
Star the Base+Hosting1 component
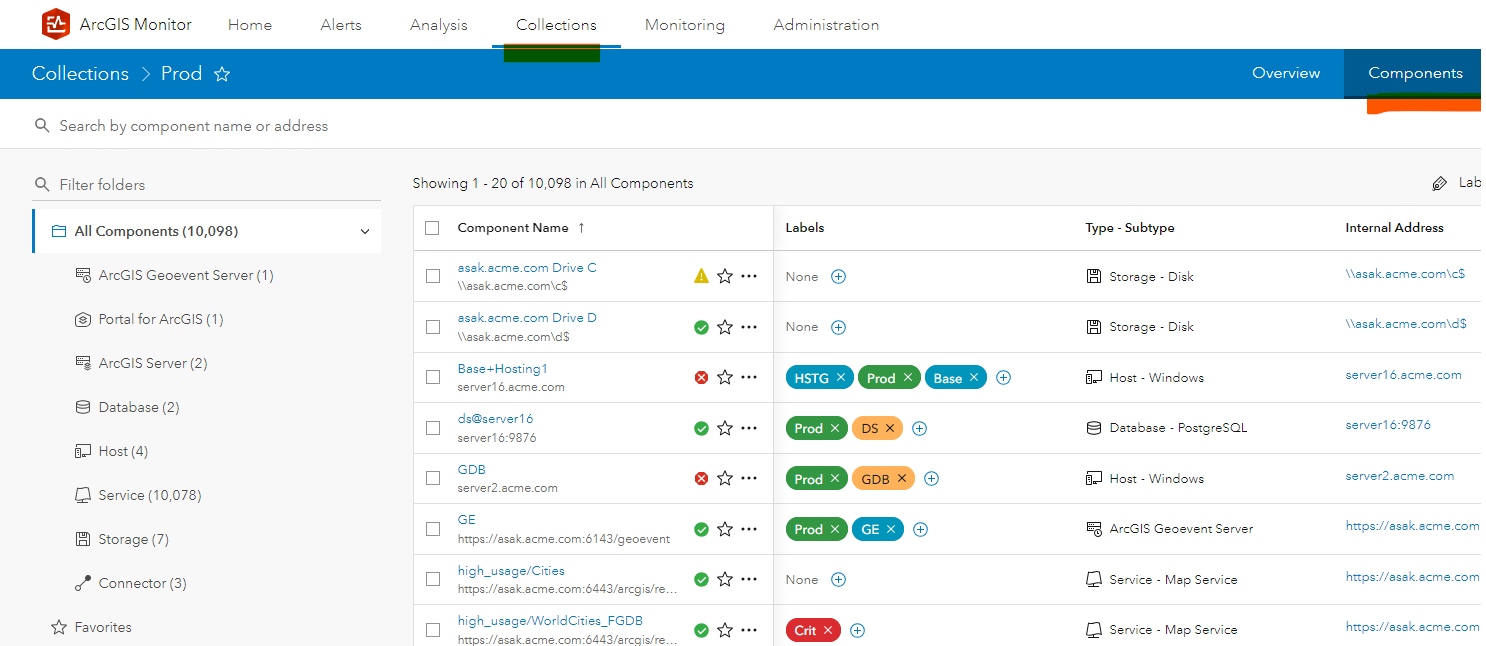click(725, 377)
